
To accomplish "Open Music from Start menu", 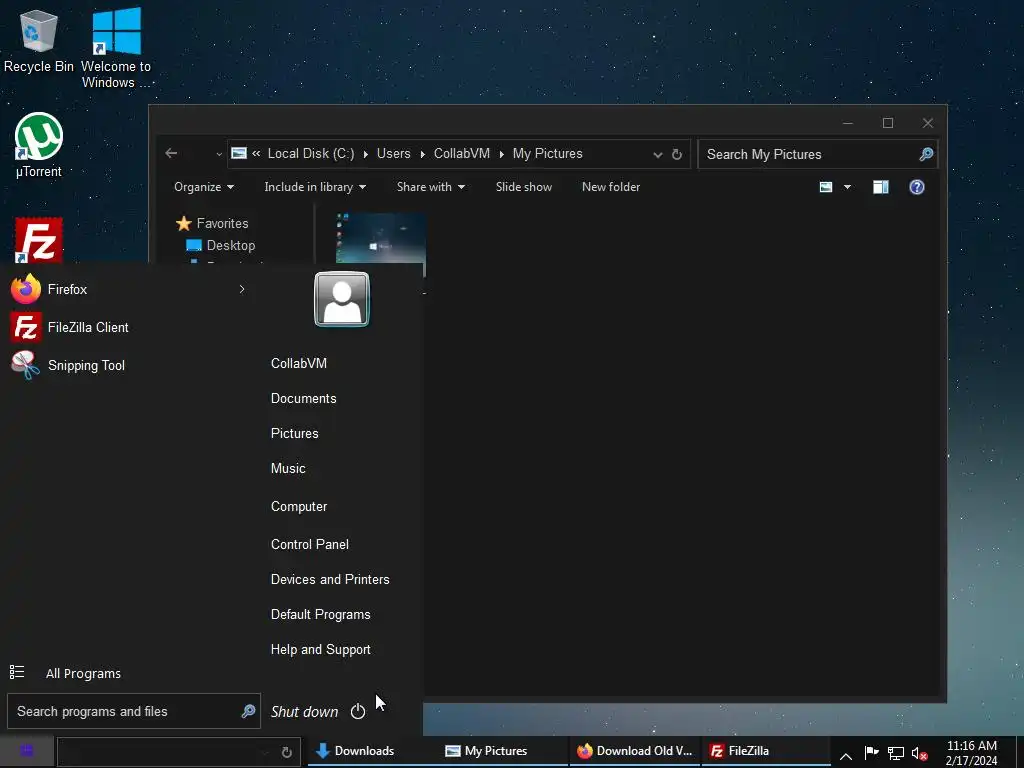I will [x=288, y=468].
